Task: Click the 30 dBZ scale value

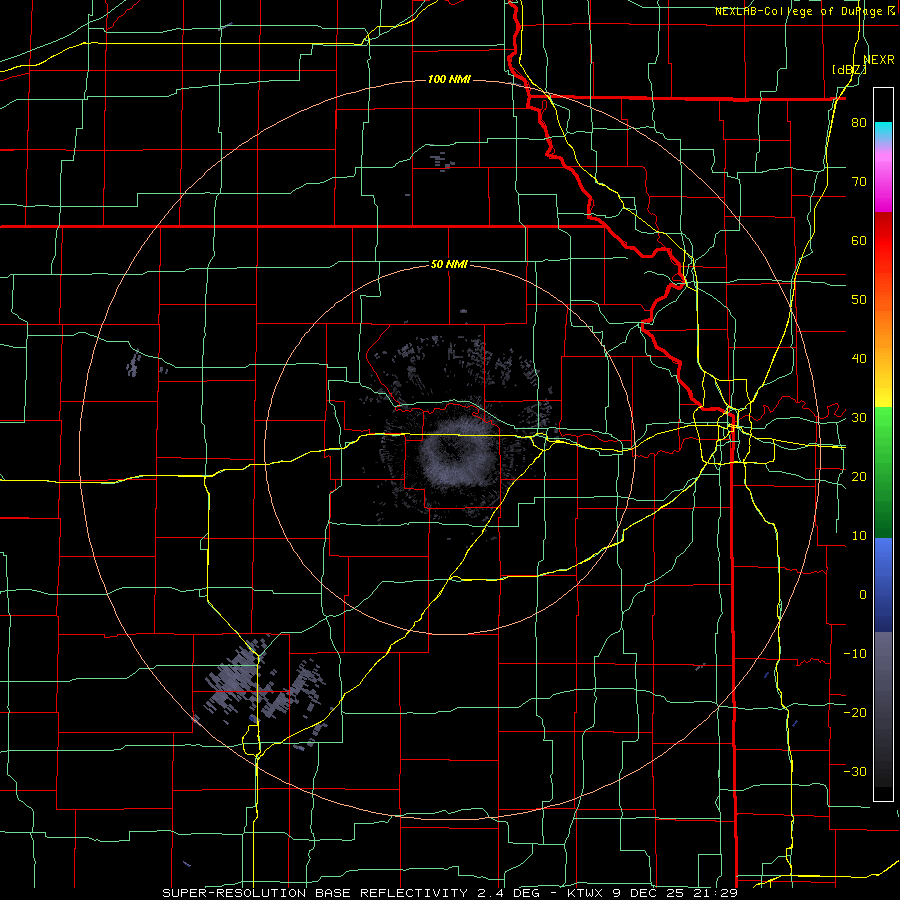Action: tap(859, 418)
